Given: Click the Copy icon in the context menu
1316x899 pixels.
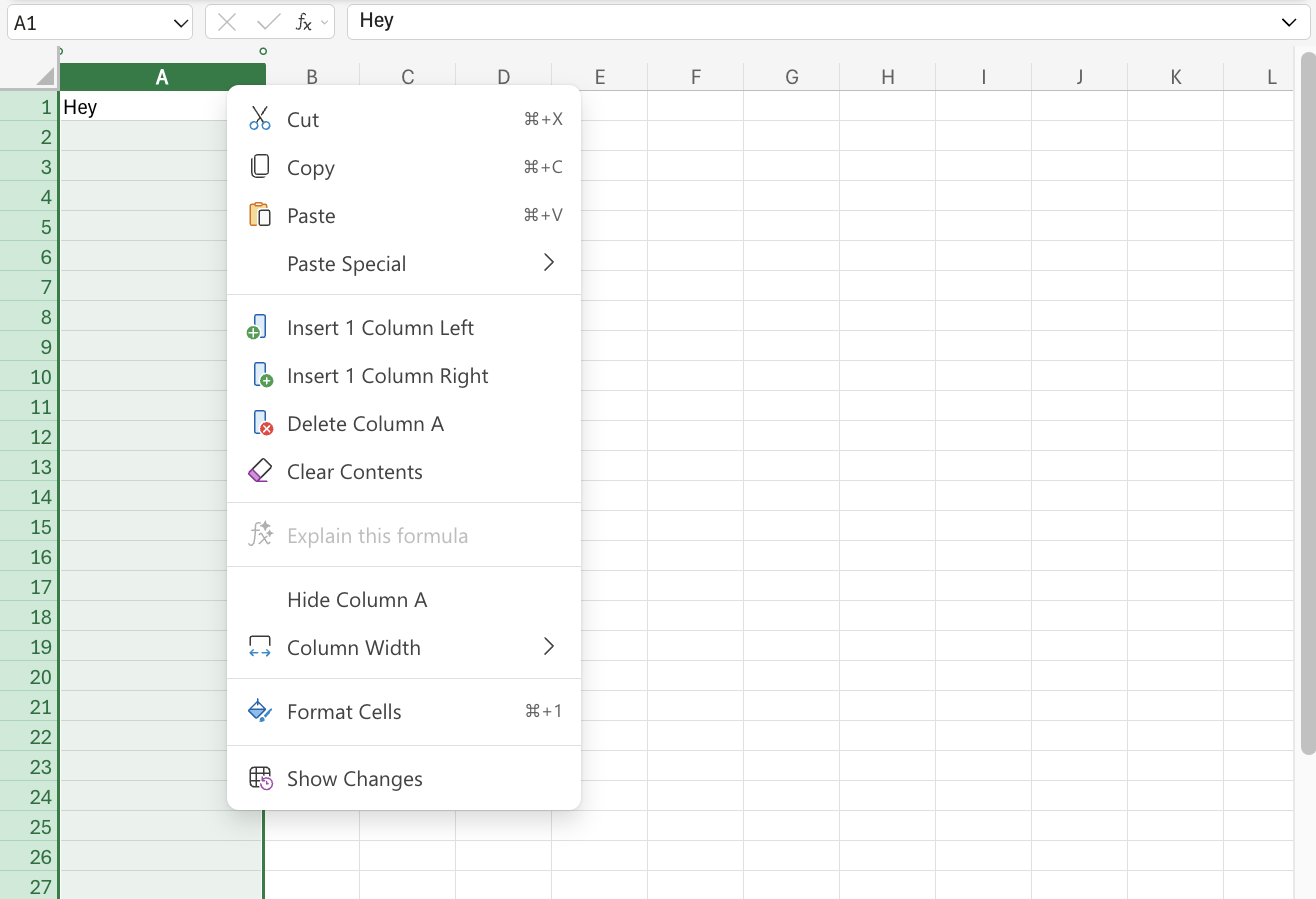Looking at the screenshot, I should [x=261, y=167].
